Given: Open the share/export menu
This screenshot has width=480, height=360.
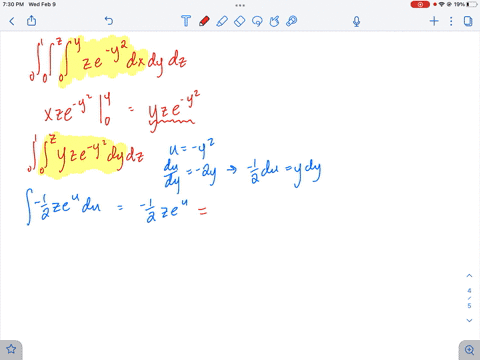Looking at the screenshot, I should pos(31,21).
